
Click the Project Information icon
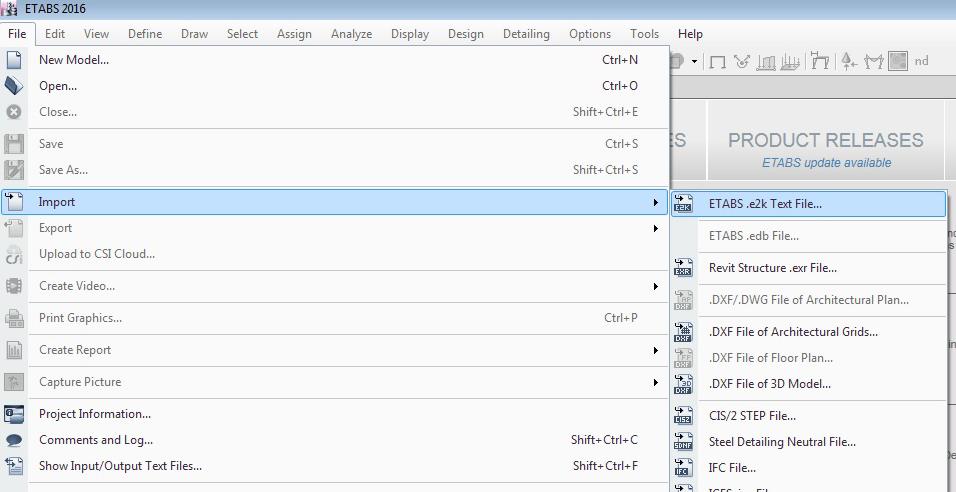click(13, 414)
